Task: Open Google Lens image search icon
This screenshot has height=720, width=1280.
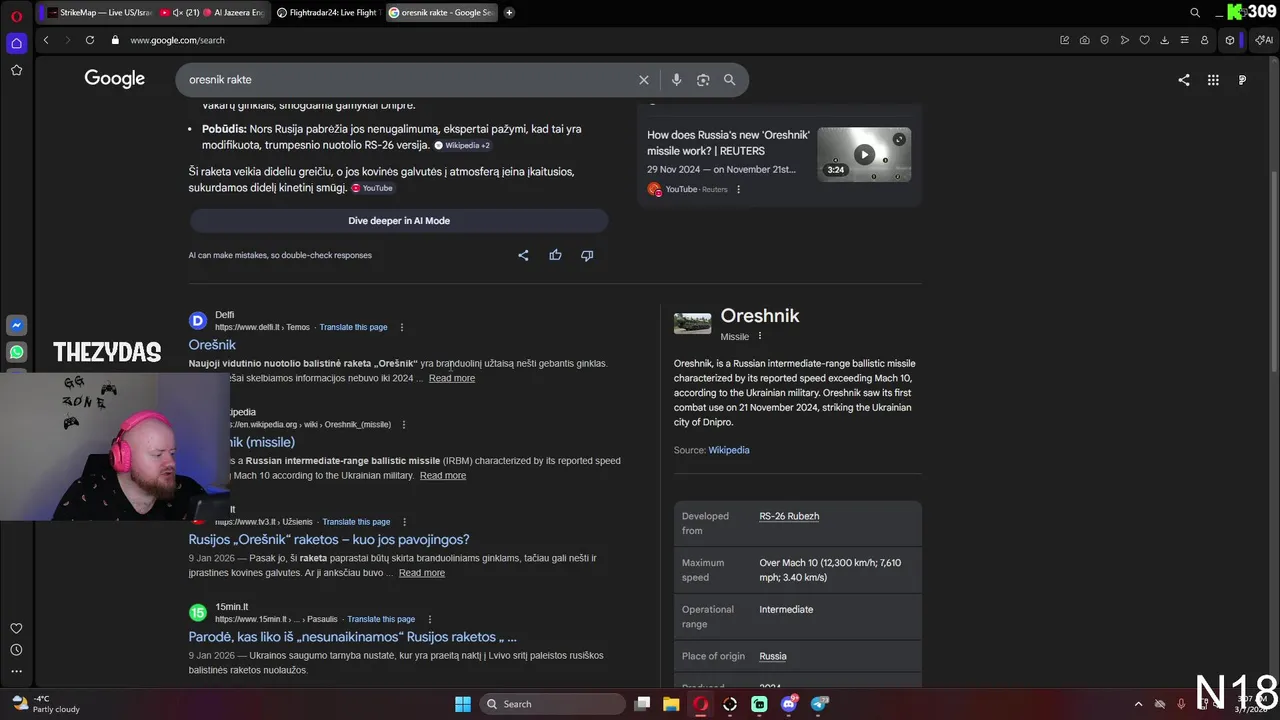Action: coord(703,80)
